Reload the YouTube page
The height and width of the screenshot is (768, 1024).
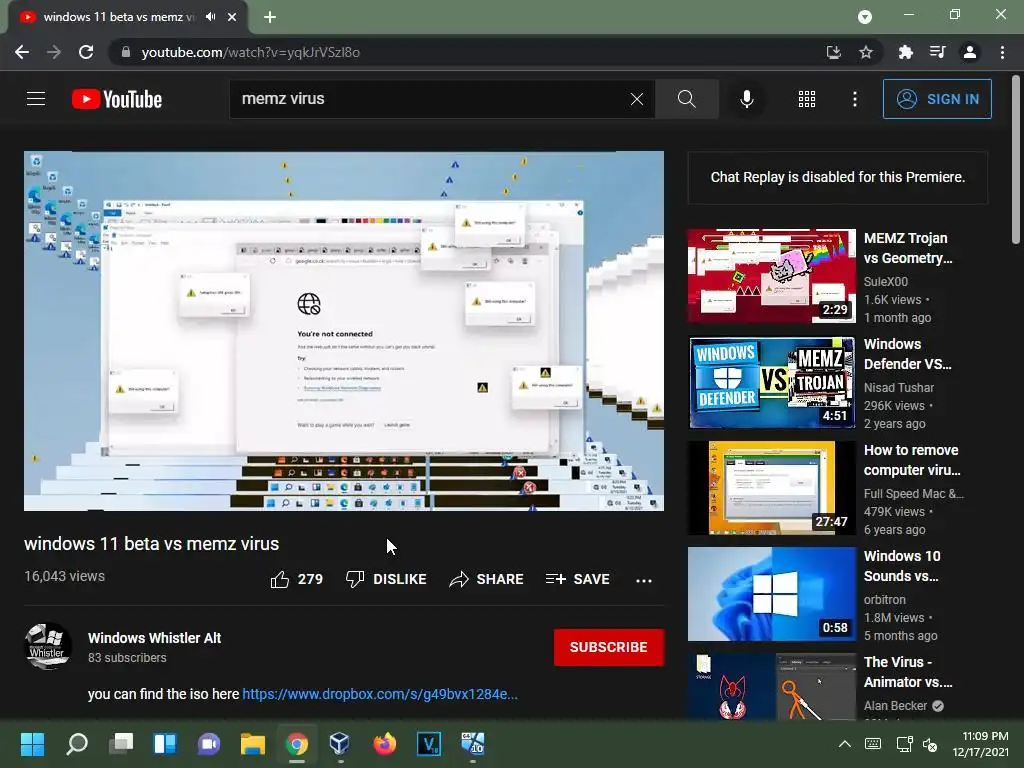86,52
